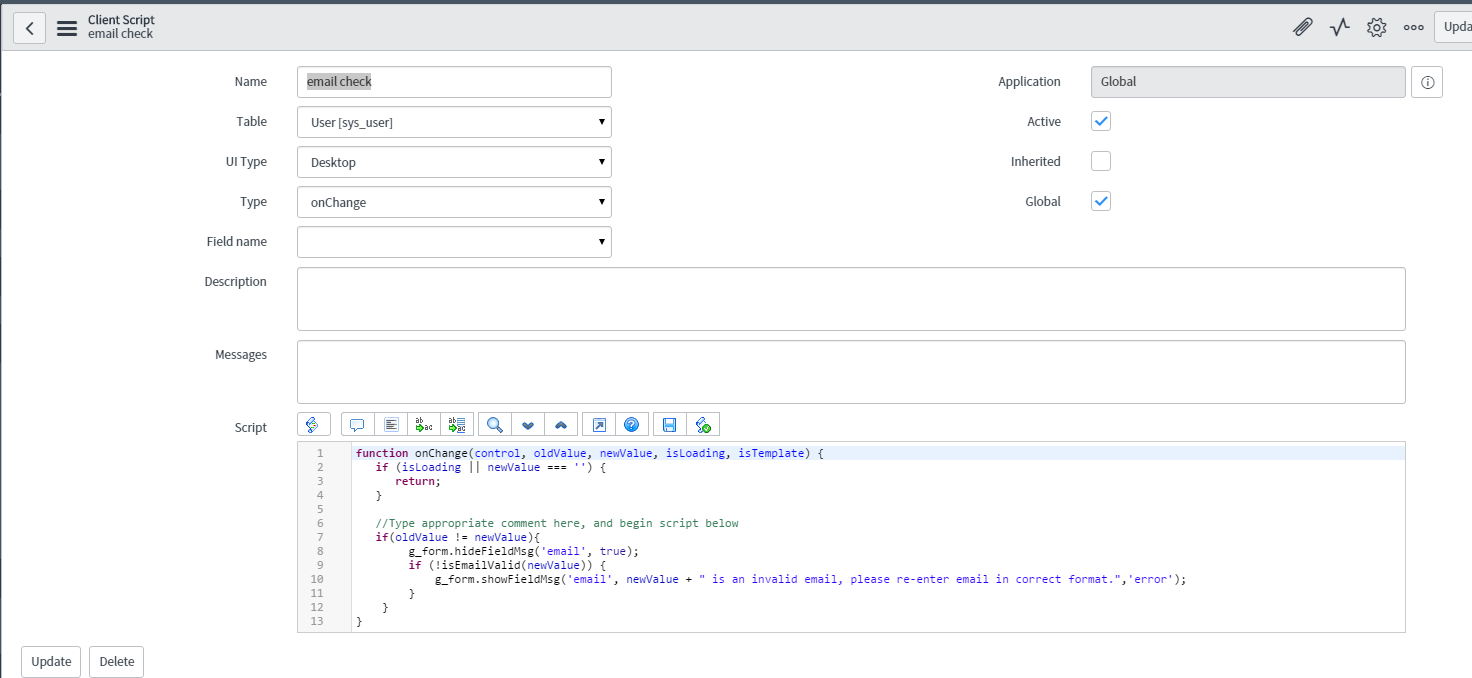Find previous match in script
The image size is (1472, 678).
tap(561, 424)
